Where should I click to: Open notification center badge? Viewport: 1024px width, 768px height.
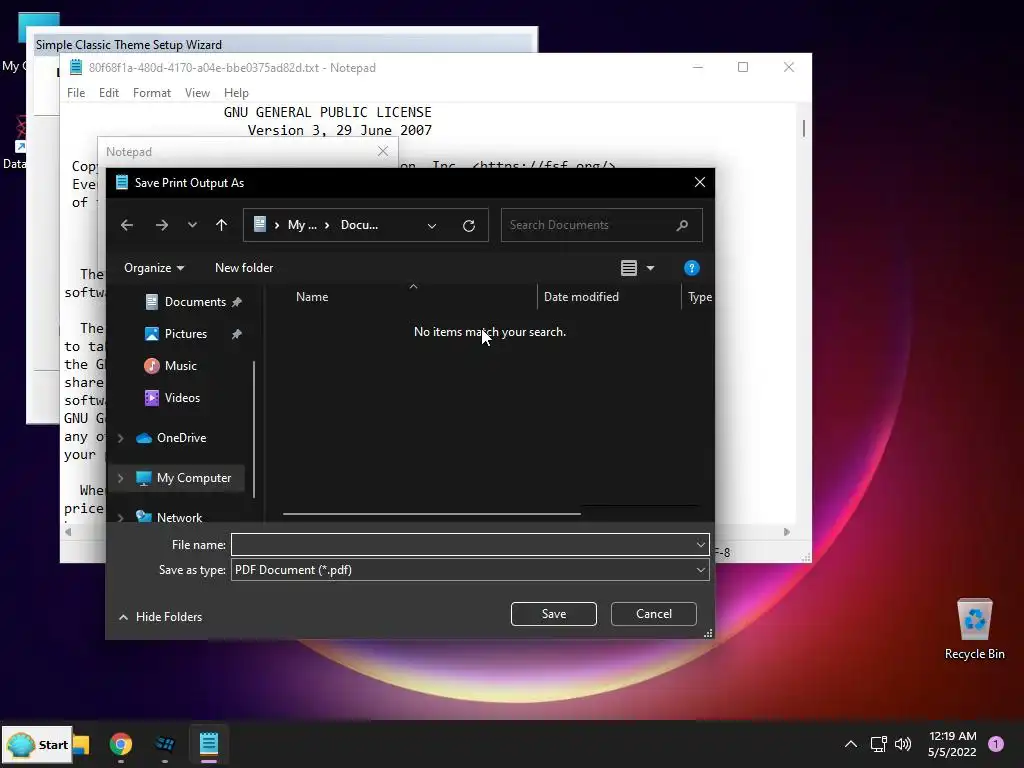click(996, 744)
